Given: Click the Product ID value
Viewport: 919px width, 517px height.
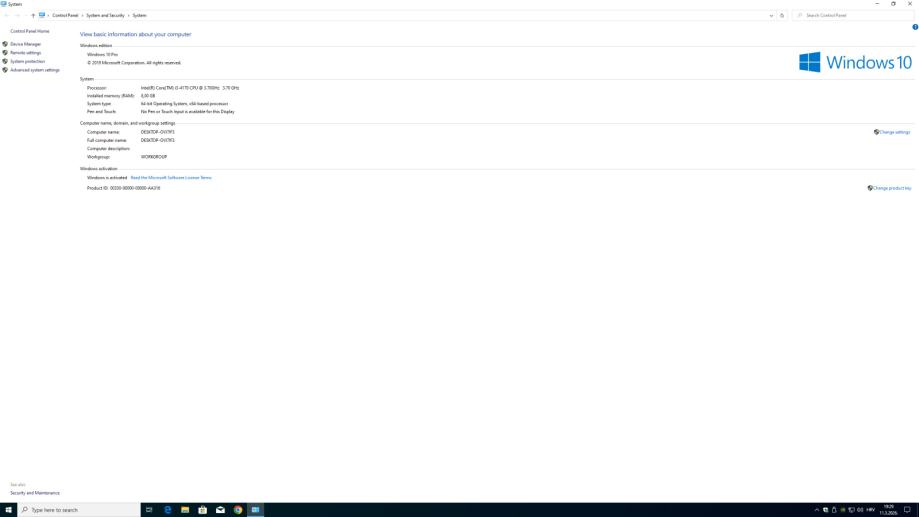Looking at the screenshot, I should (135, 188).
